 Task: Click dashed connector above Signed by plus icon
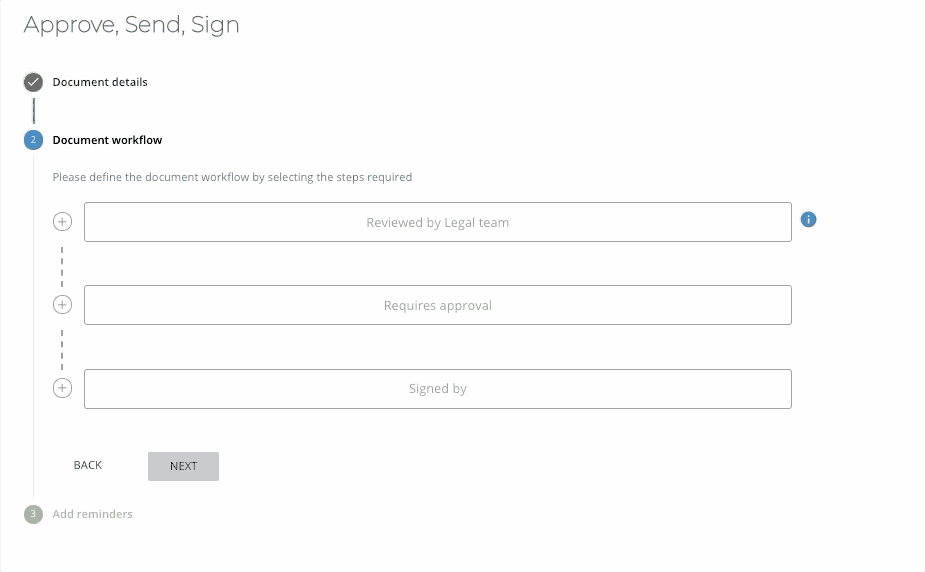tap(62, 350)
